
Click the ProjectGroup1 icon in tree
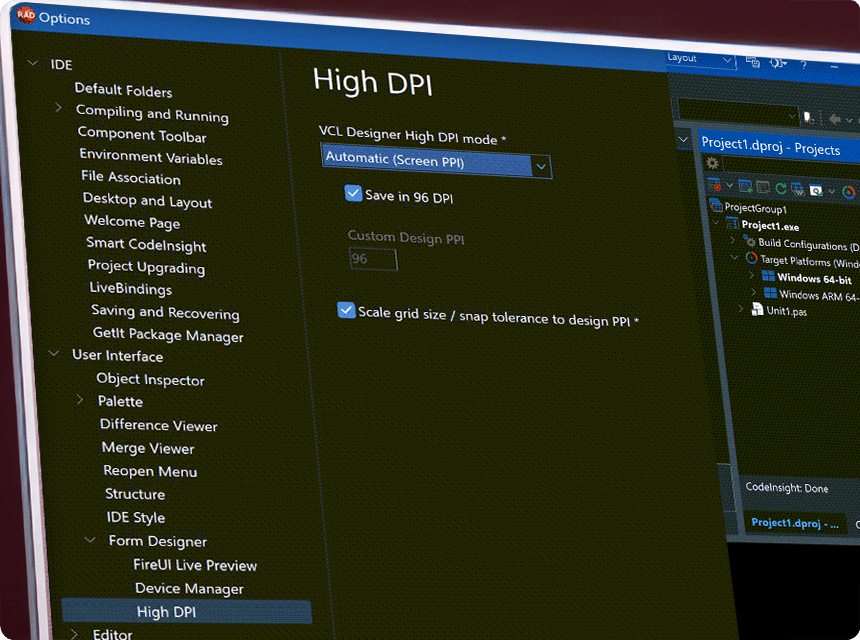(x=715, y=206)
